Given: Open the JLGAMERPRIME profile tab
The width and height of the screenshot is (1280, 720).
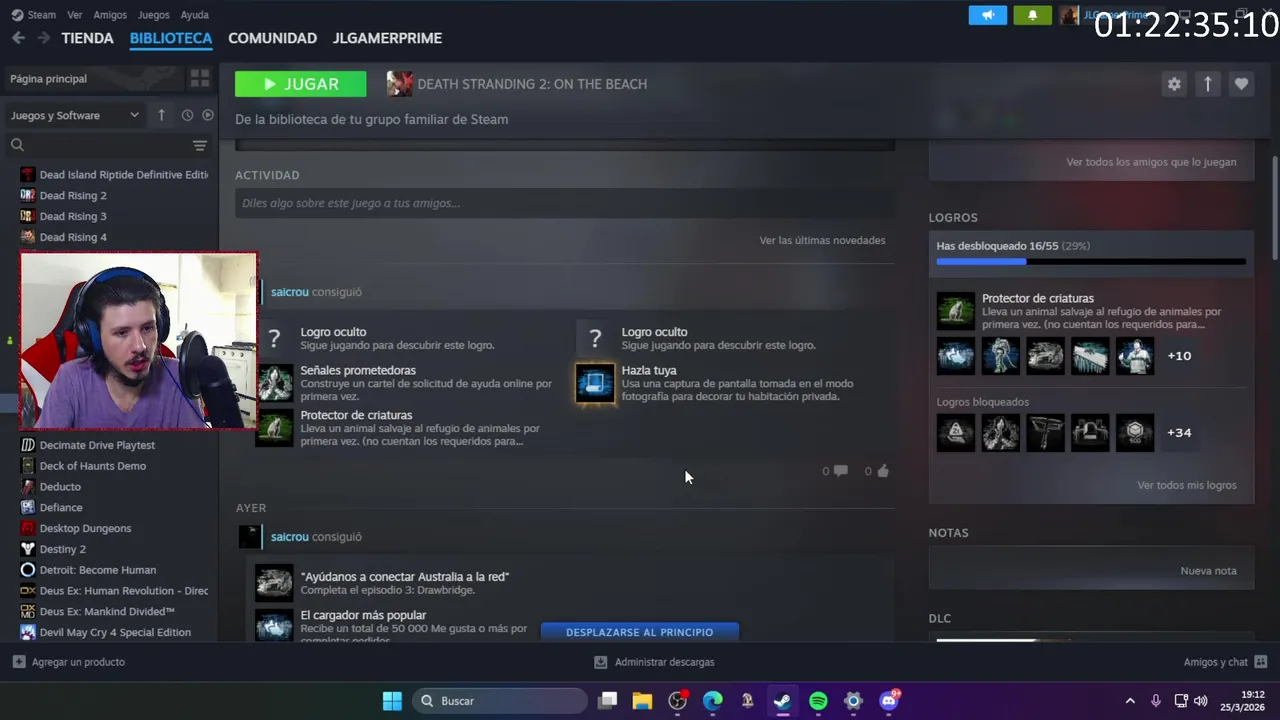Looking at the screenshot, I should tap(387, 38).
